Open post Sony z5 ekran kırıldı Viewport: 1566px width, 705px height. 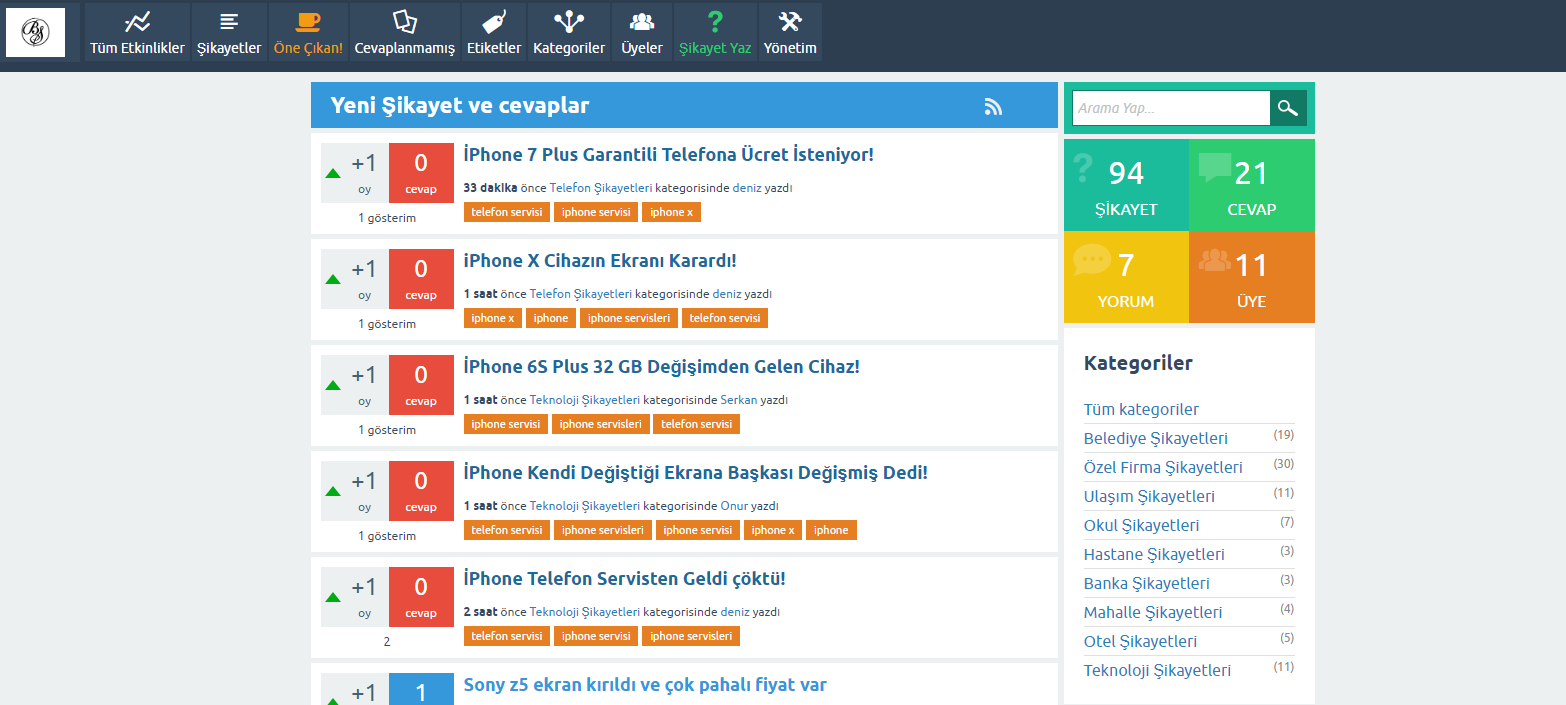(x=645, y=685)
